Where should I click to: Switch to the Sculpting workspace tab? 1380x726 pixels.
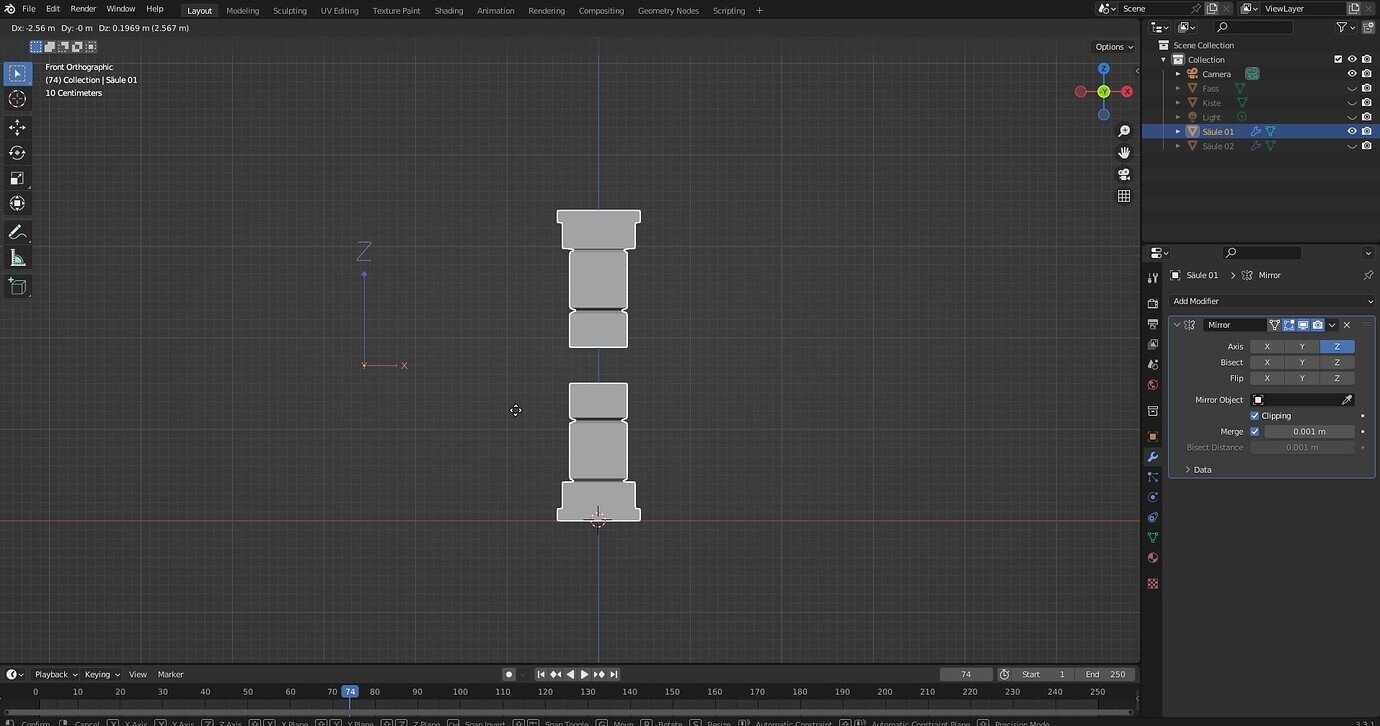(290, 11)
